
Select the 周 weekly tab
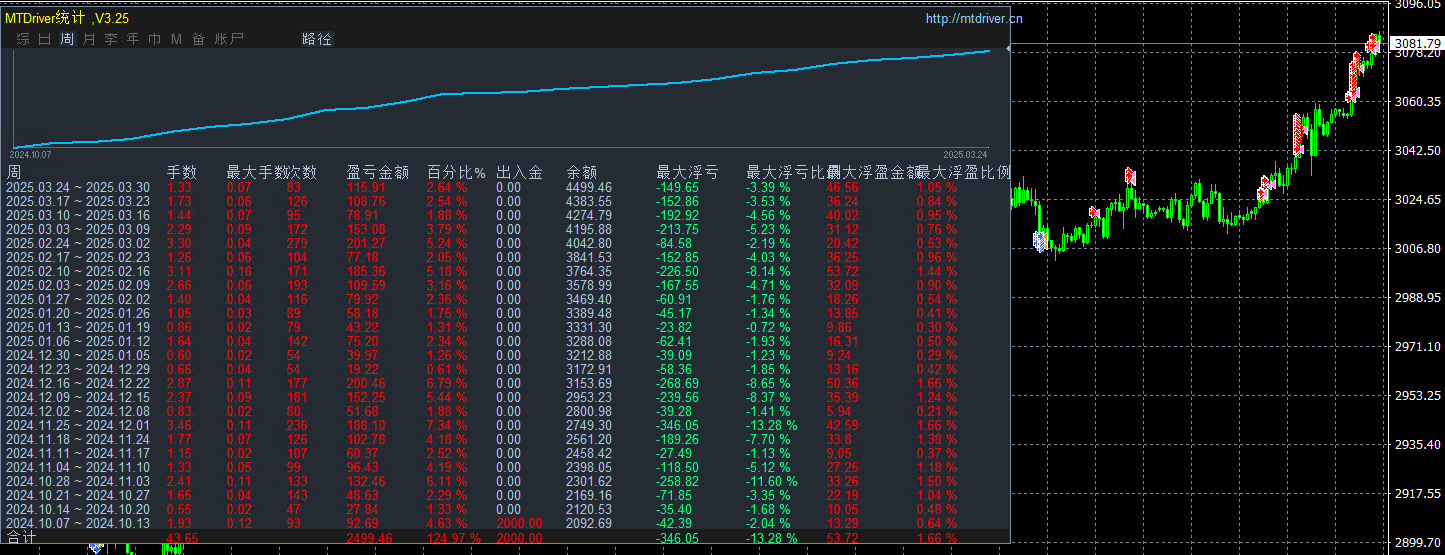pos(67,39)
